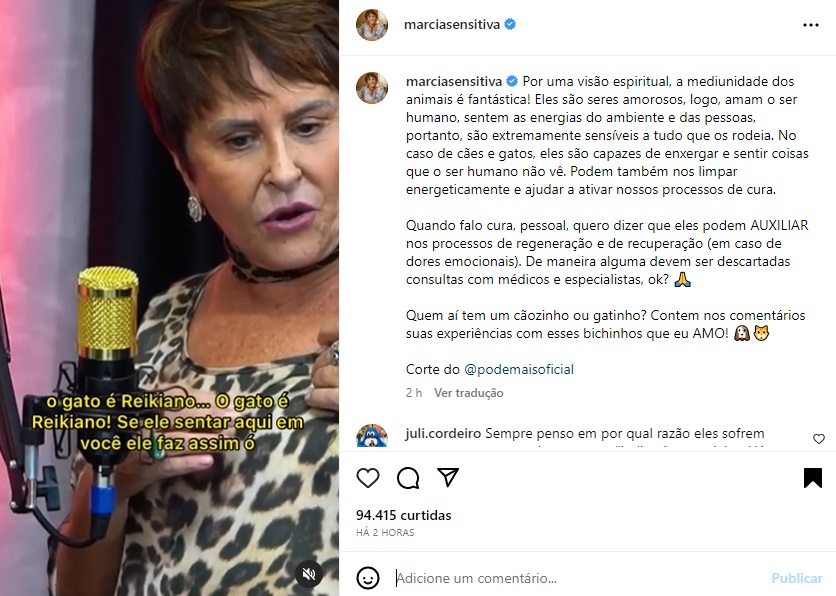The height and width of the screenshot is (596, 836).
Task: Click Publicar to post comment
Action: click(x=797, y=578)
